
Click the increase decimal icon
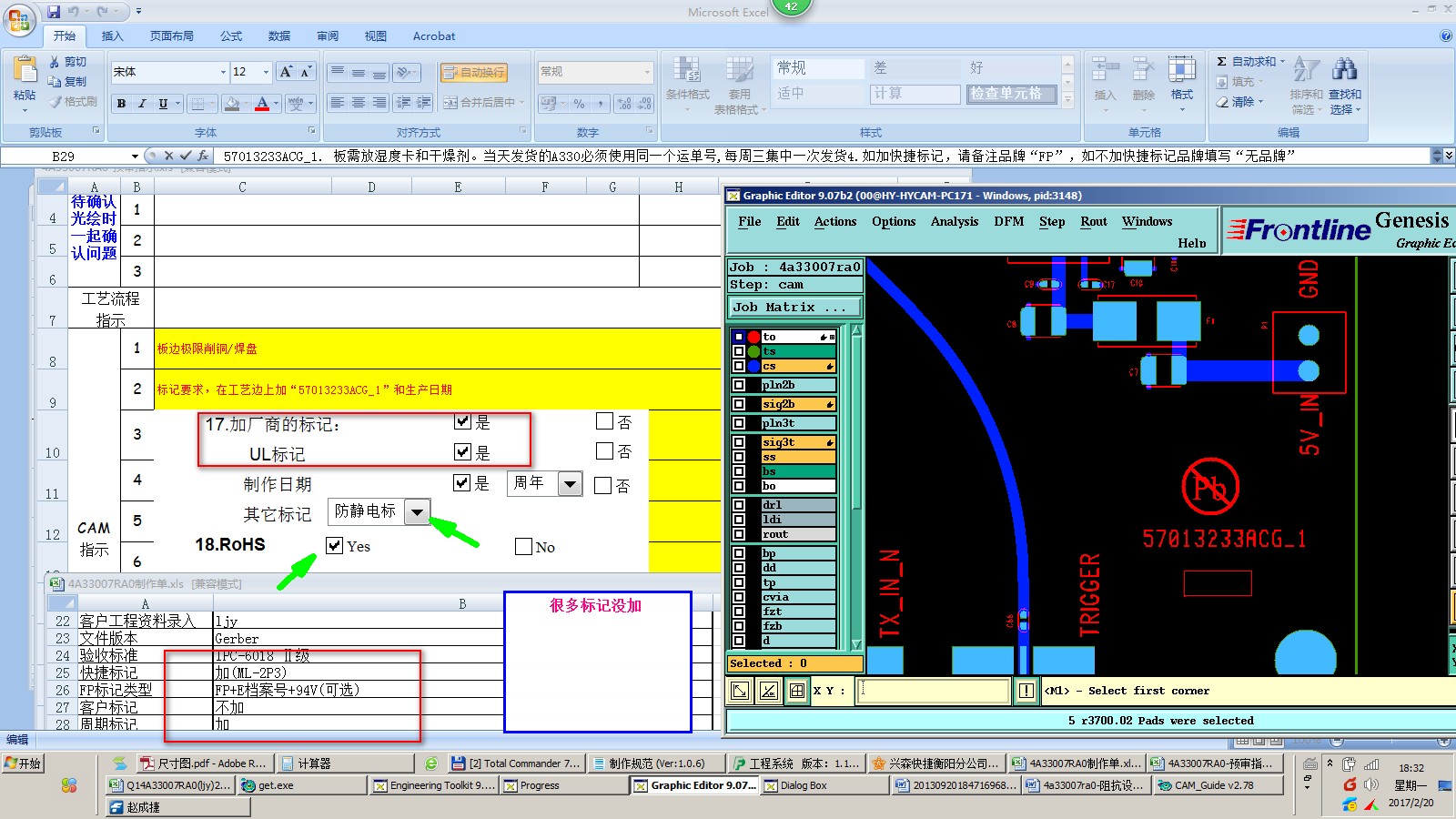[624, 104]
